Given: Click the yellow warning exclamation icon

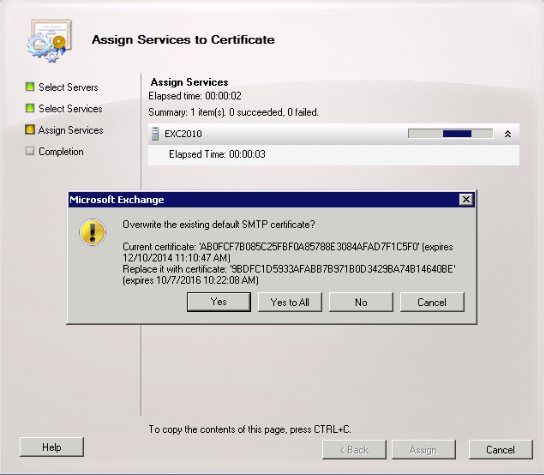Looking at the screenshot, I should point(92,232).
